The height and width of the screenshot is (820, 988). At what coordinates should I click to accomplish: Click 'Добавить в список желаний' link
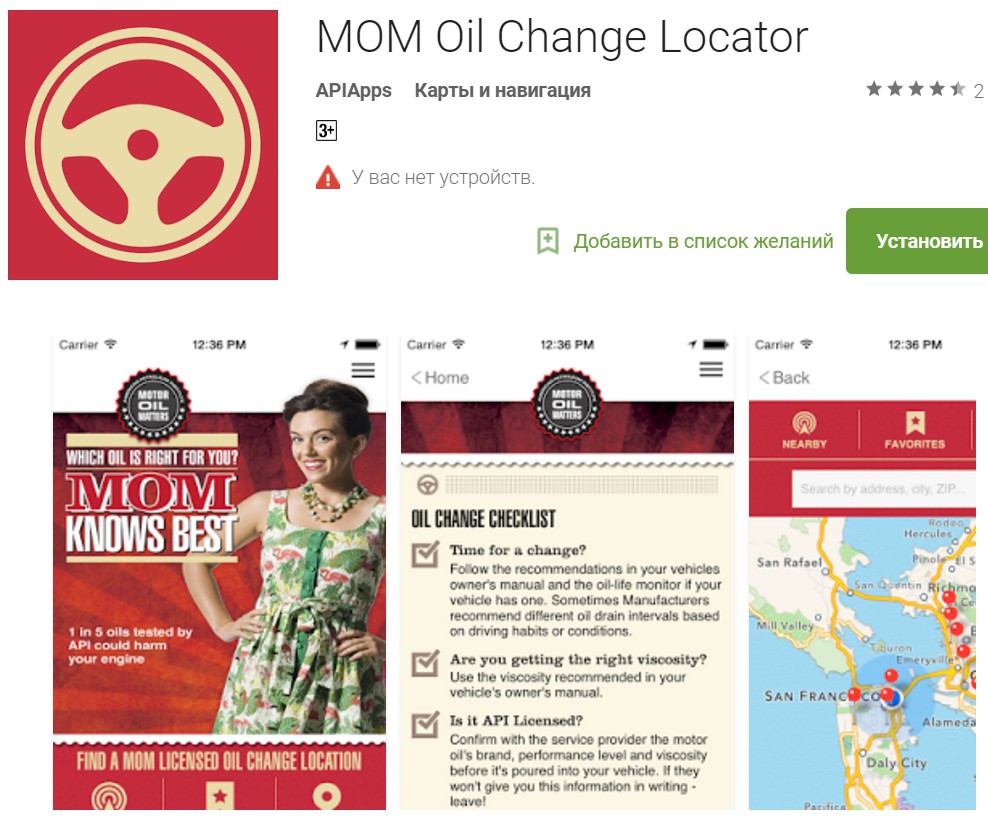703,241
